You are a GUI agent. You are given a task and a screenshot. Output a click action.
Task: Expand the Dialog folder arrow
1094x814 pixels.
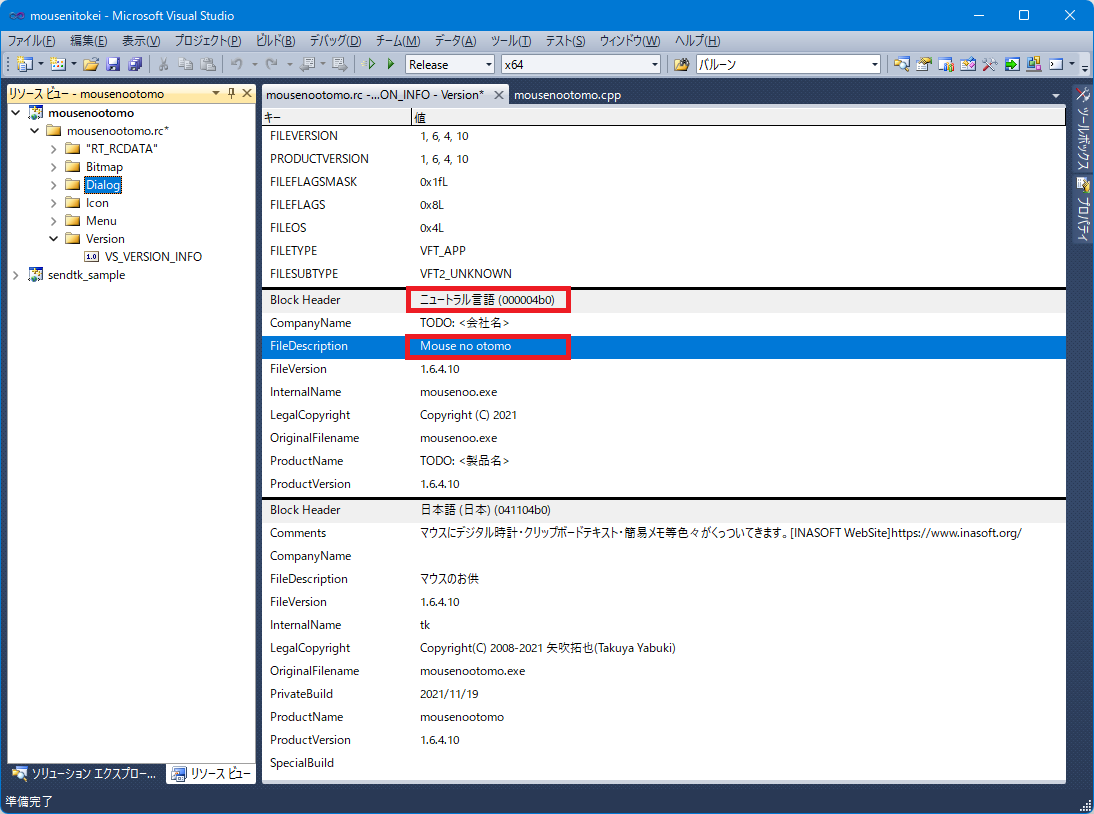[x=53, y=185]
